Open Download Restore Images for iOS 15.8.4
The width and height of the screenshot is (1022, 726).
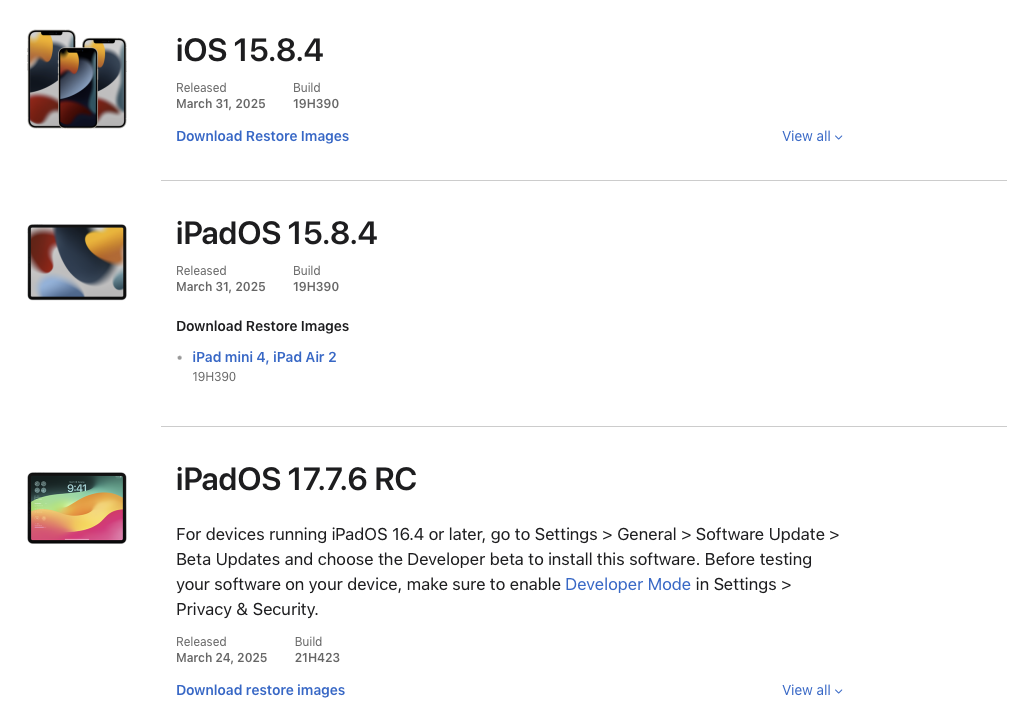tap(262, 136)
